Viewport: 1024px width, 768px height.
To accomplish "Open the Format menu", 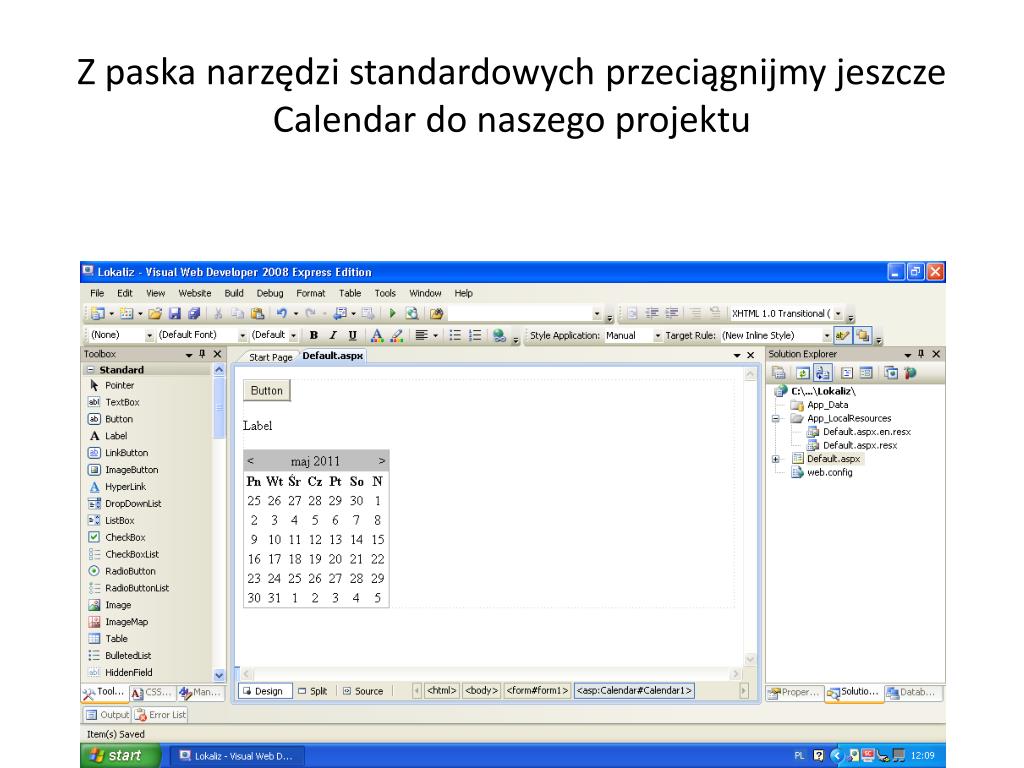I will 310,293.
